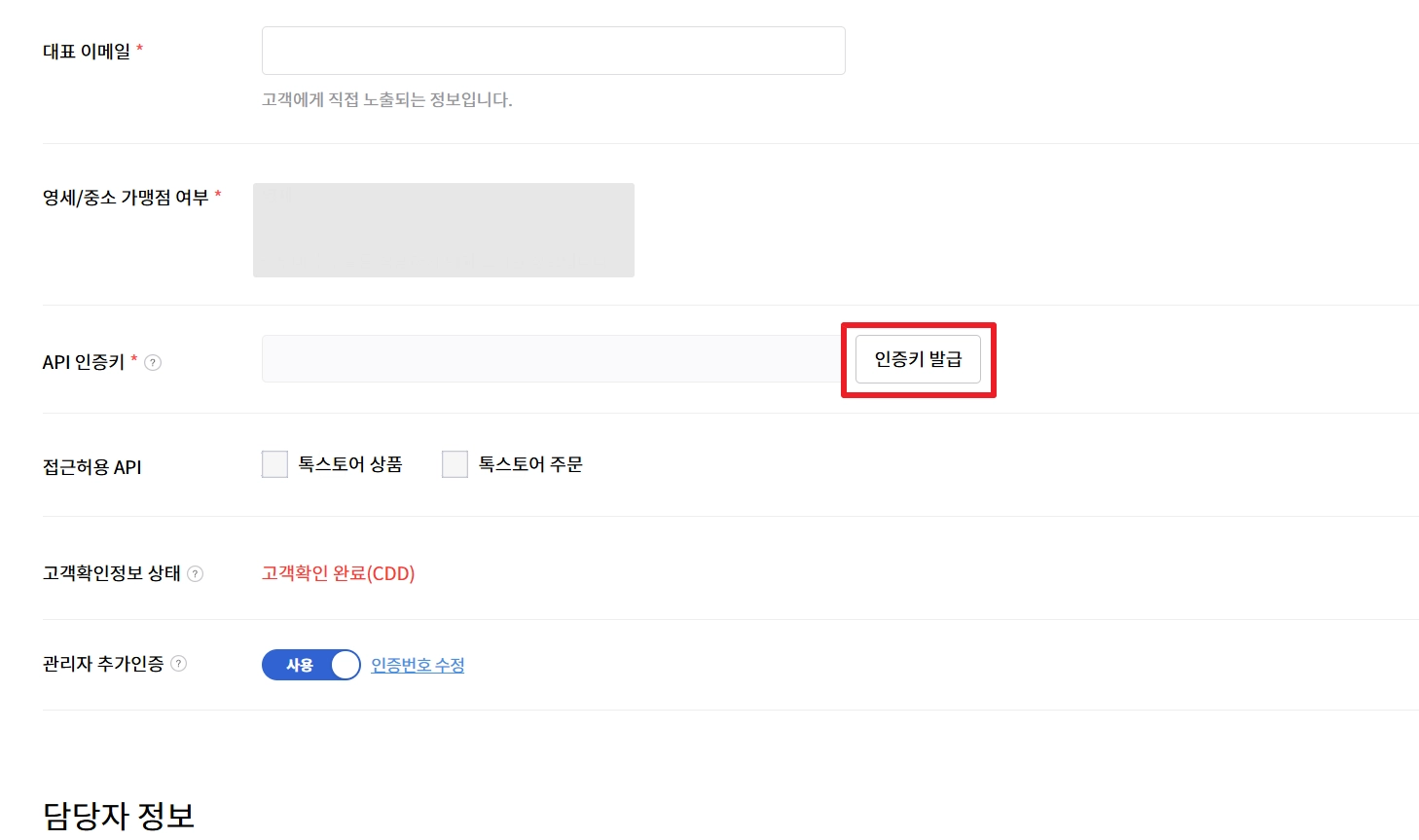
Task: Toggle the 관리자 추가인증 사용 switch
Action: tap(310, 665)
